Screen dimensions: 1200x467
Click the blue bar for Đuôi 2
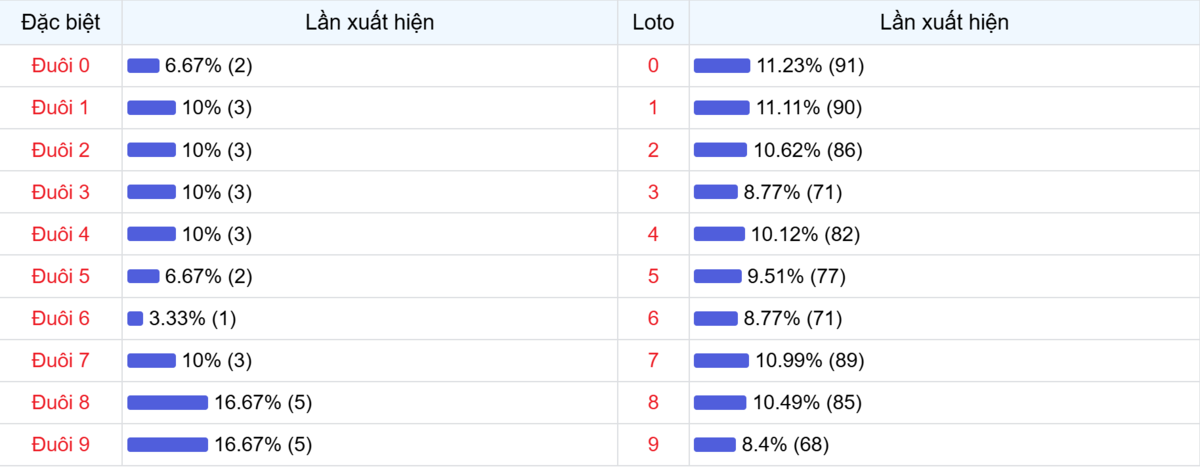(x=151, y=150)
